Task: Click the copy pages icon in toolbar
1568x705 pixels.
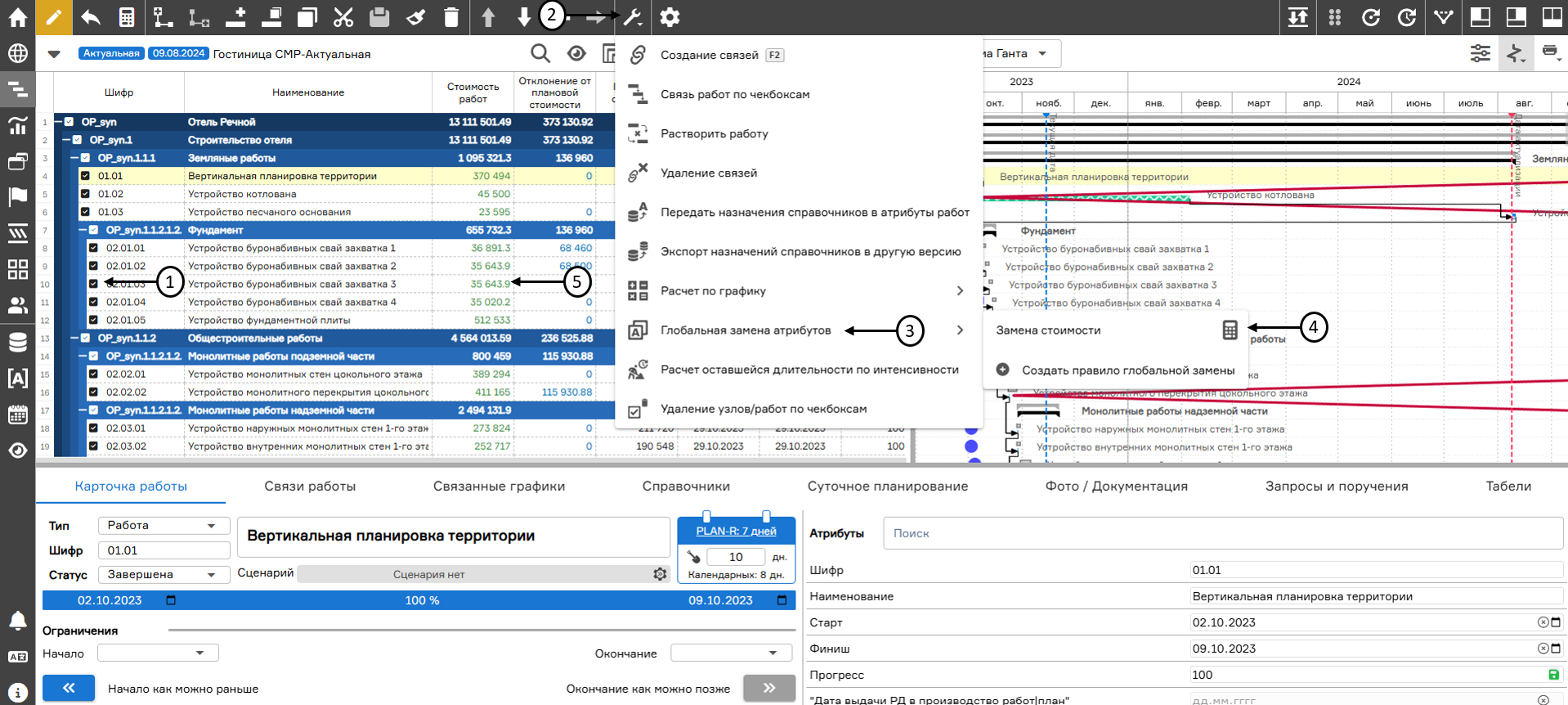Action: coord(307,17)
